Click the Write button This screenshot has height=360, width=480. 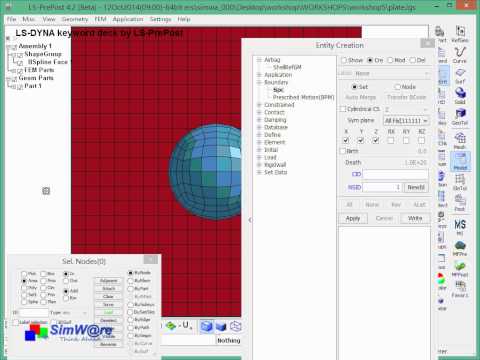click(415, 218)
